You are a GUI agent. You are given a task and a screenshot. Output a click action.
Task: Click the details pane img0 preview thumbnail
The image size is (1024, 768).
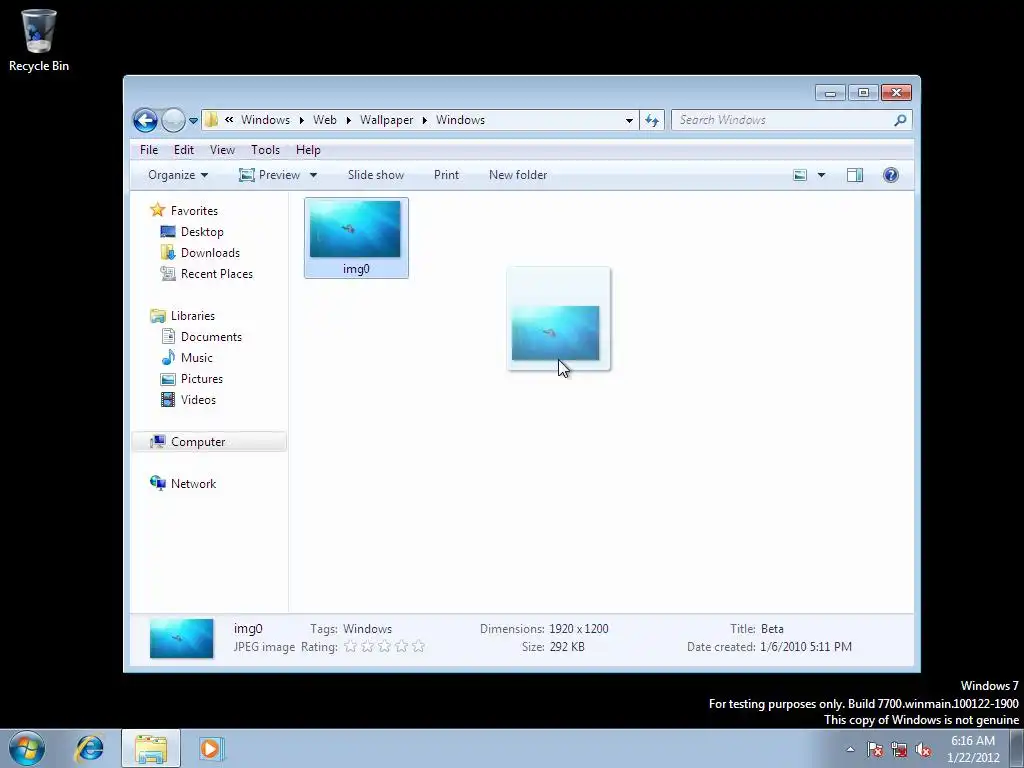(x=182, y=638)
